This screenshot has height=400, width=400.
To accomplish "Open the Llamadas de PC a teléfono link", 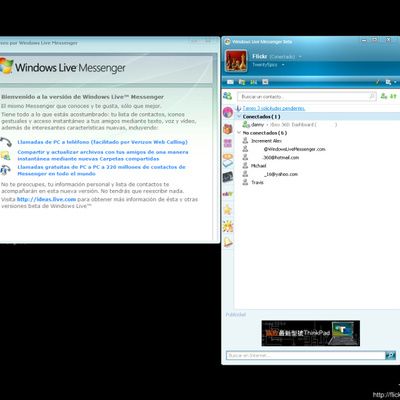I will pyautogui.click(x=102, y=142).
